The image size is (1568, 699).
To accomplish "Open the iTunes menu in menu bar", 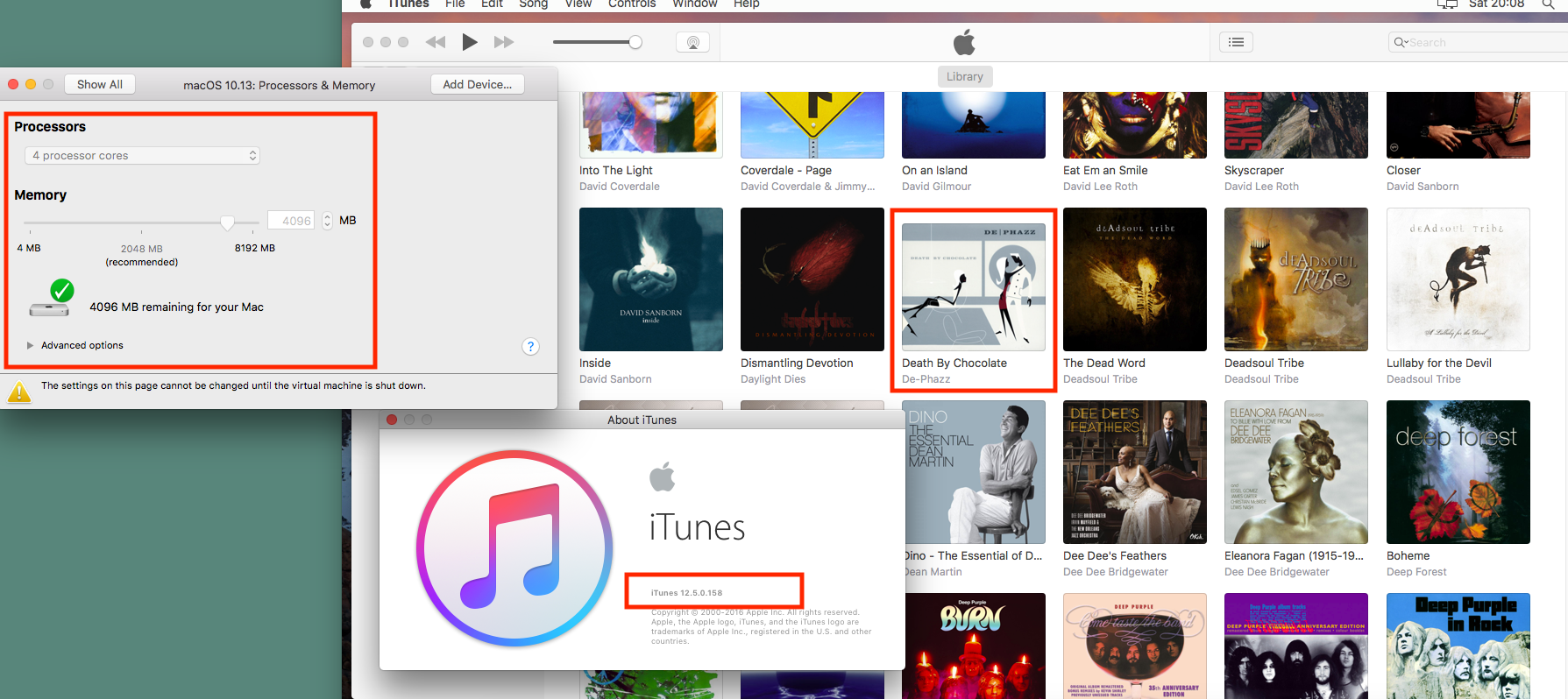I will tap(408, 4).
